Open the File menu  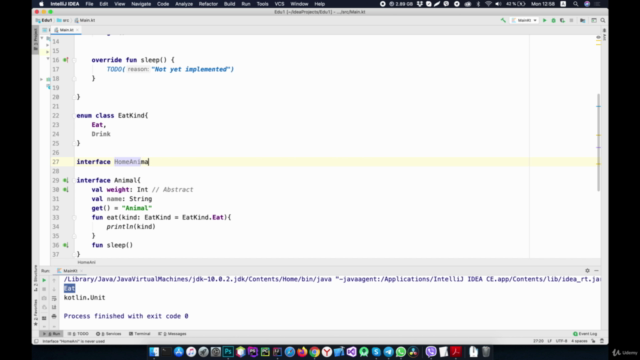89,4
